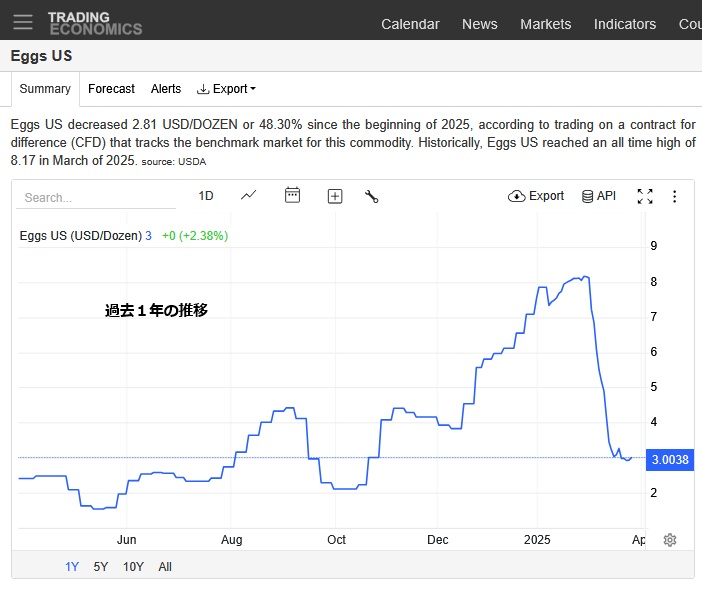This screenshot has width=702, height=597.
Task: Select the 1Y time range
Action: pos(72,566)
